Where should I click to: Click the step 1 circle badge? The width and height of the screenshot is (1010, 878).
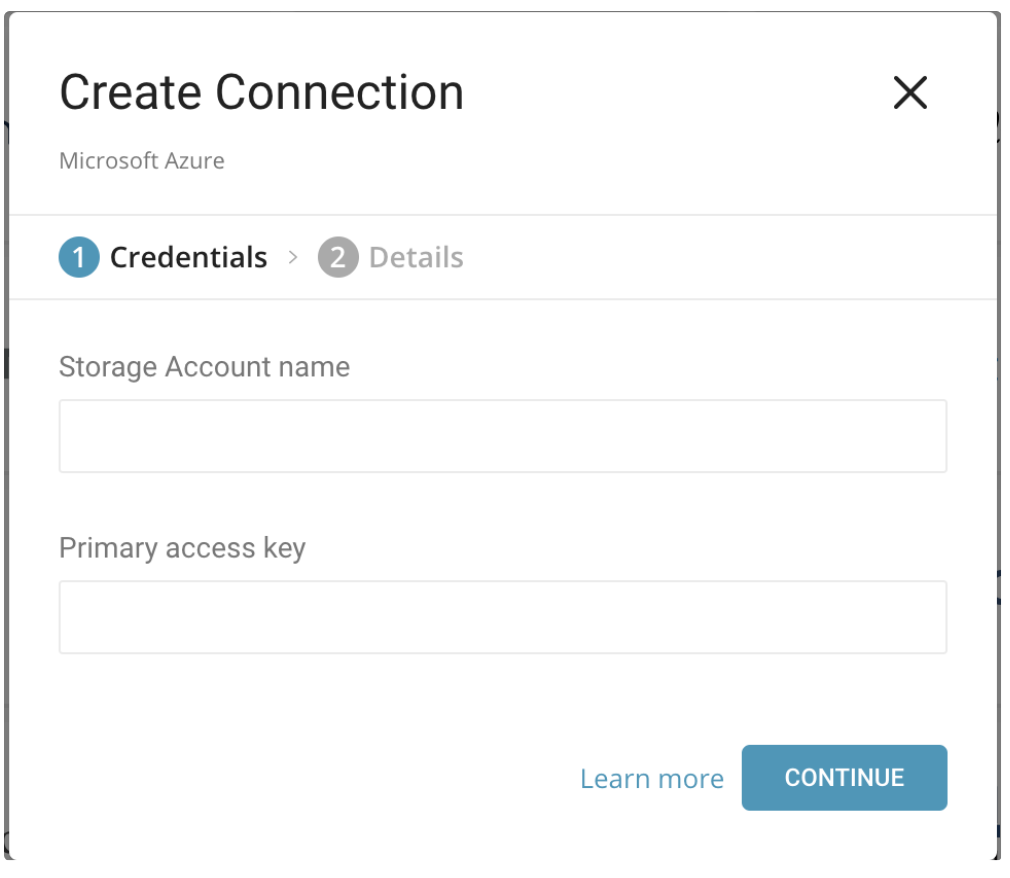79,258
